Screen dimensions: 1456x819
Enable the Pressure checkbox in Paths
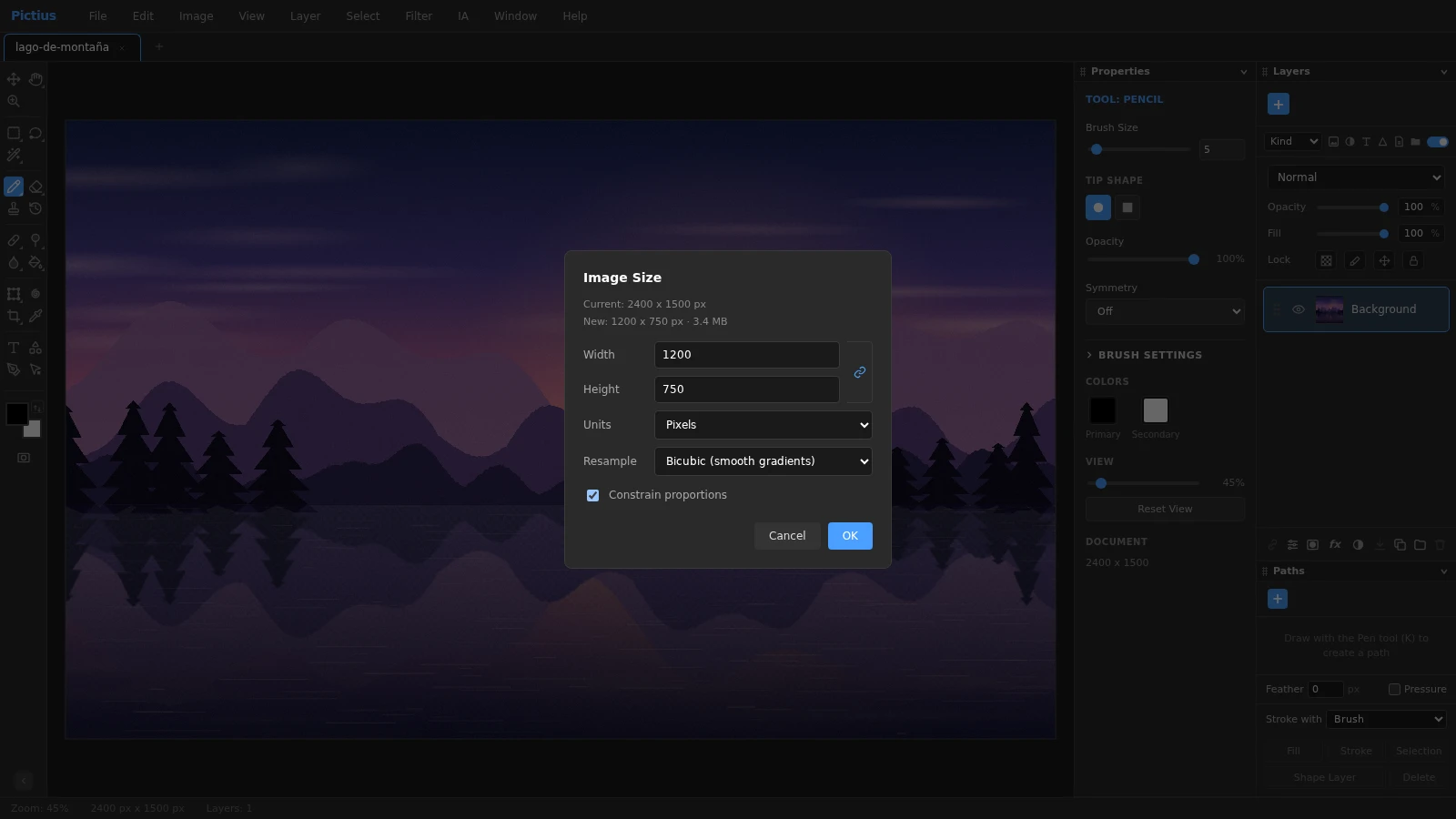tap(1394, 689)
